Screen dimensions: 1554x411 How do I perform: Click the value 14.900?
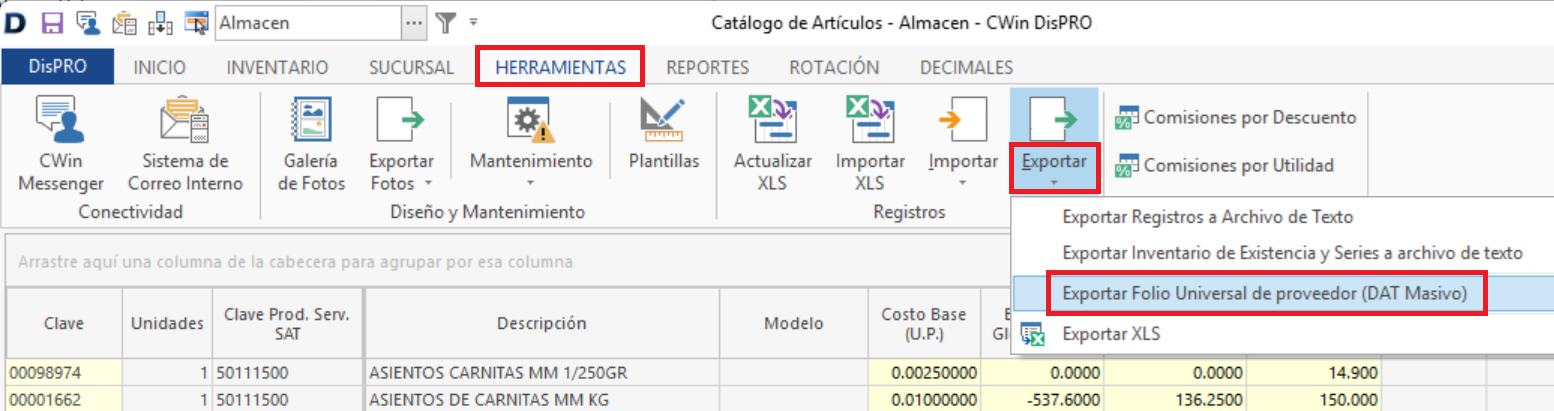pyautogui.click(x=1313, y=374)
